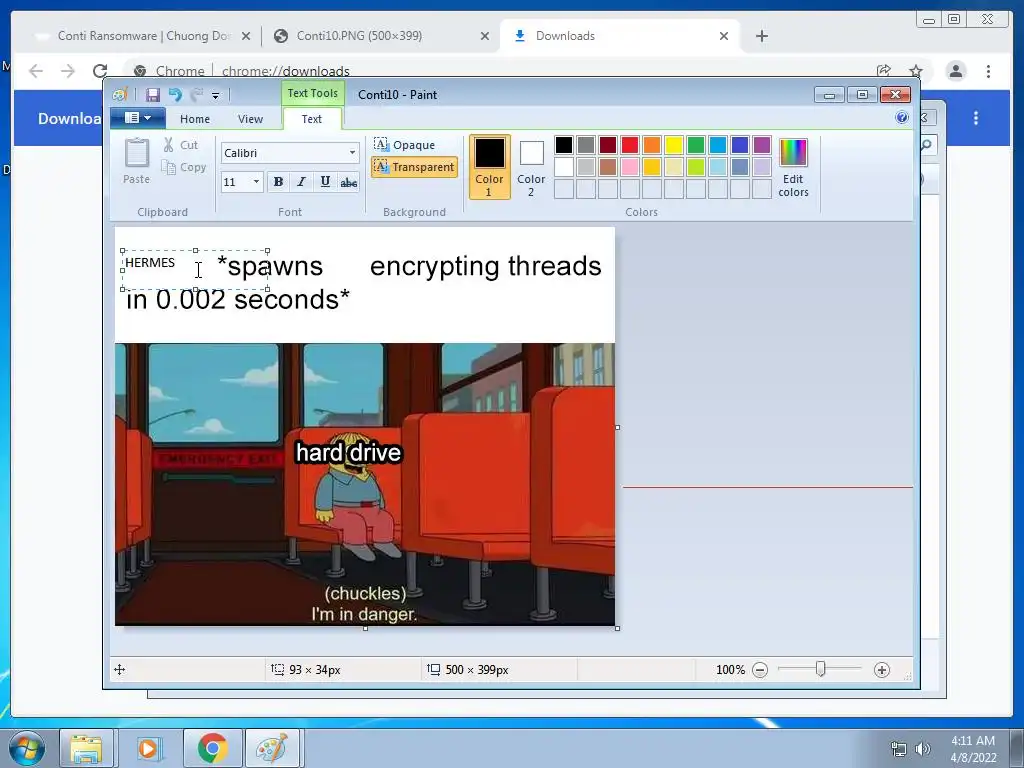Click the Save icon in Paint's quick access toolbar
This screenshot has height=768, width=1024.
click(x=153, y=95)
